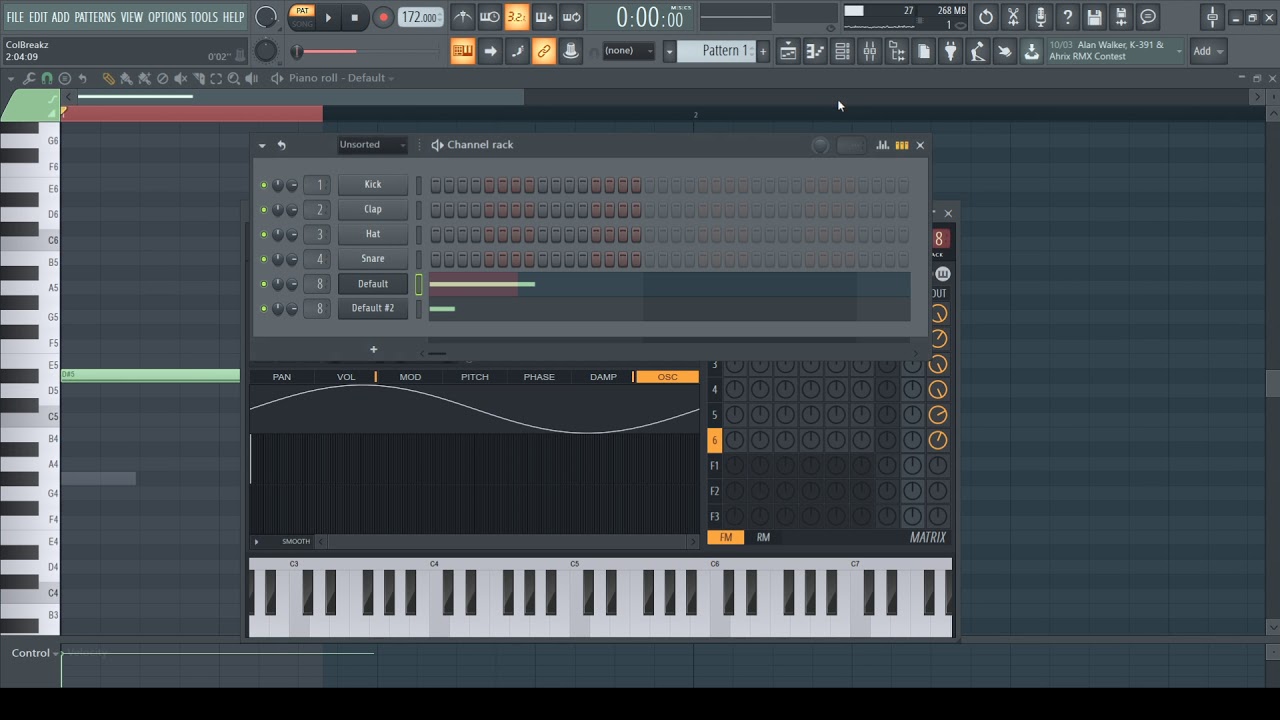Open the PATTERNS menu
This screenshot has height=720, width=1280.
coord(95,17)
